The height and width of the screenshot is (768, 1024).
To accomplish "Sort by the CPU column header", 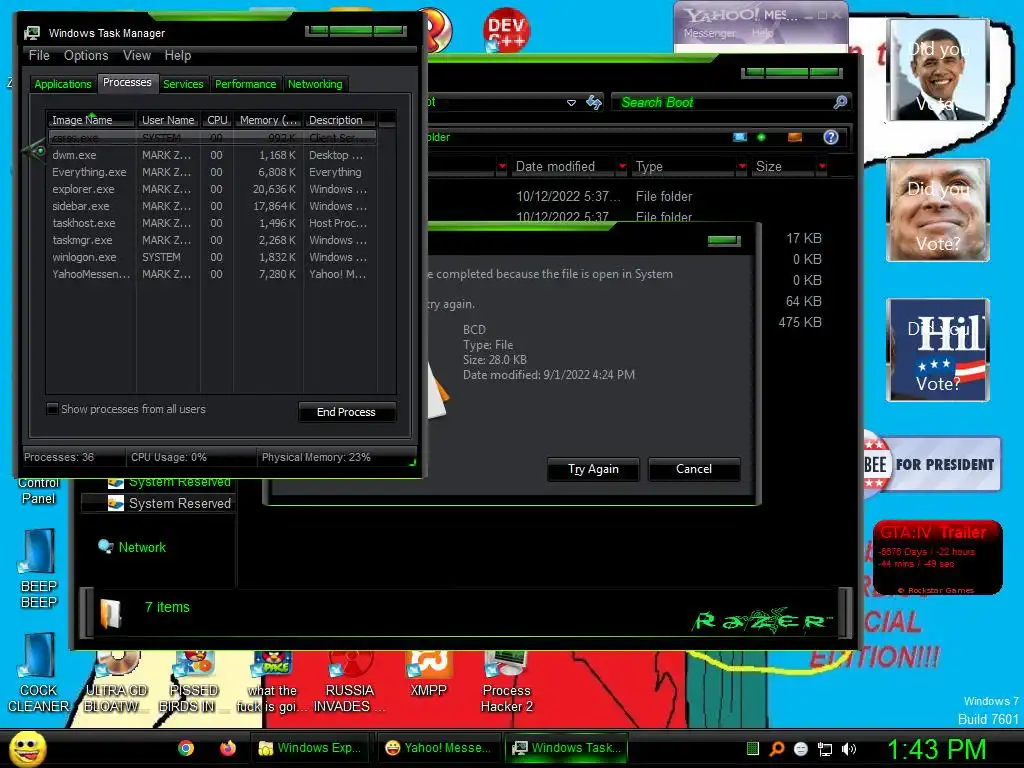I will (217, 120).
